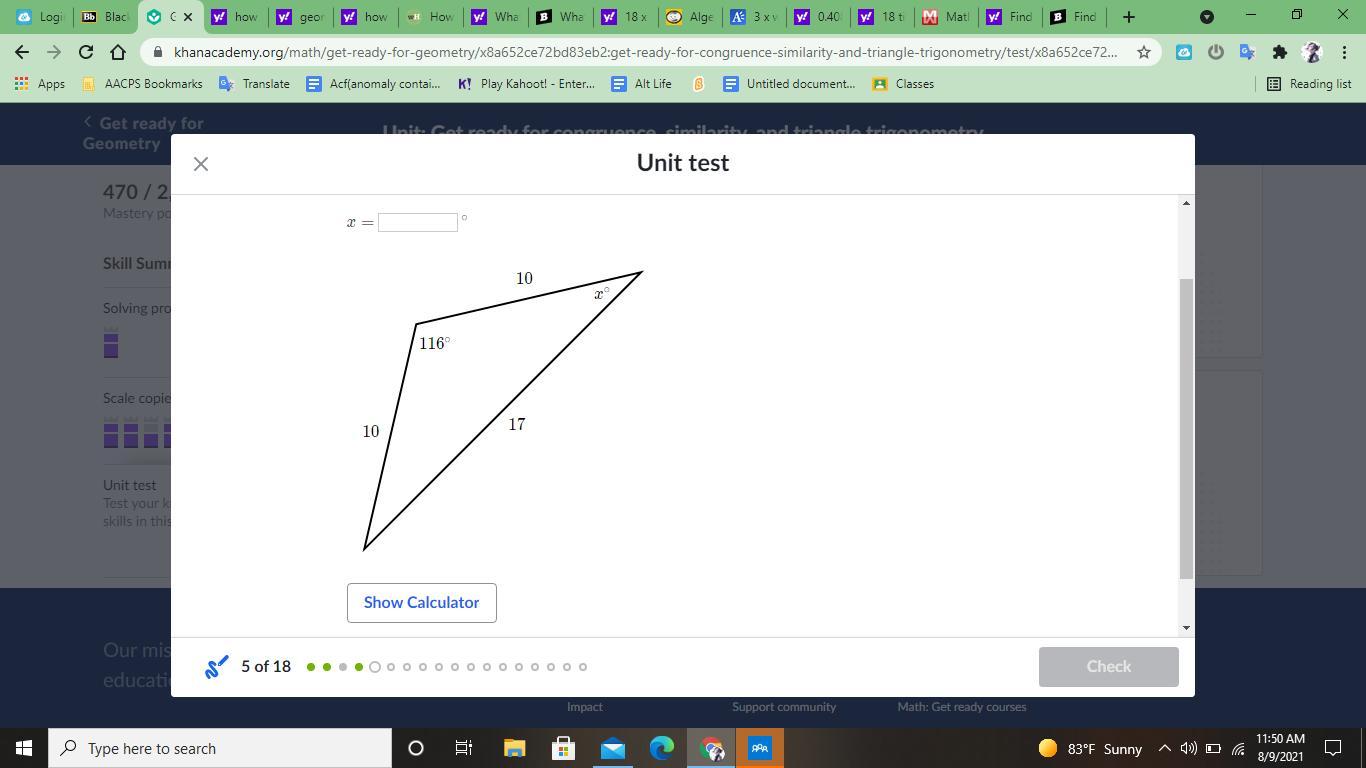This screenshot has width=1366, height=768.
Task: Click the scratchpad pencil icon beside 5 of 18
Action: point(216,667)
